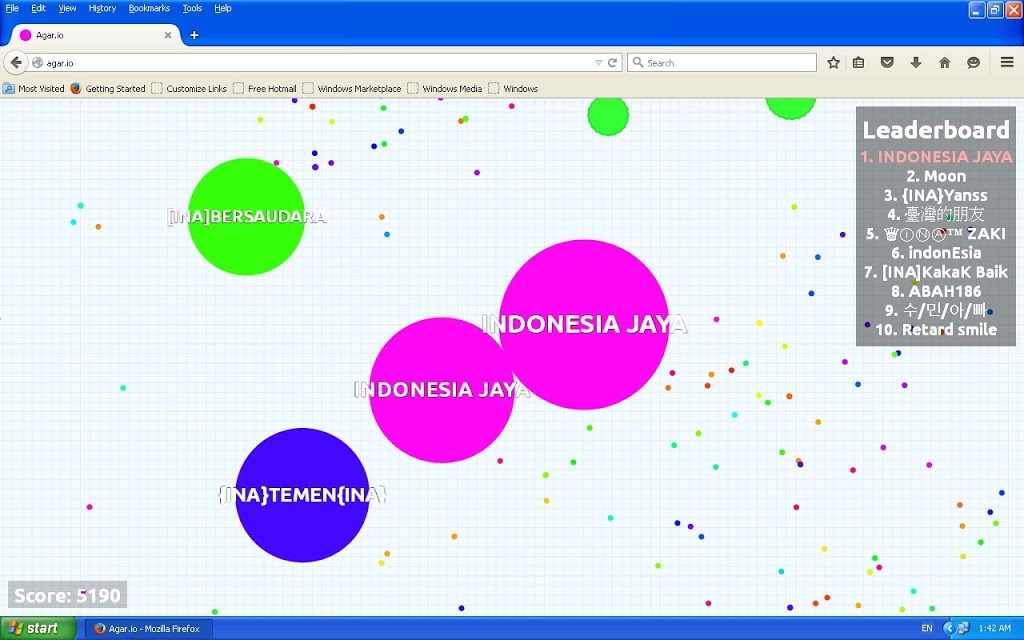Open Free Hotmail bookmark
This screenshot has width=1024, height=640.
point(265,88)
